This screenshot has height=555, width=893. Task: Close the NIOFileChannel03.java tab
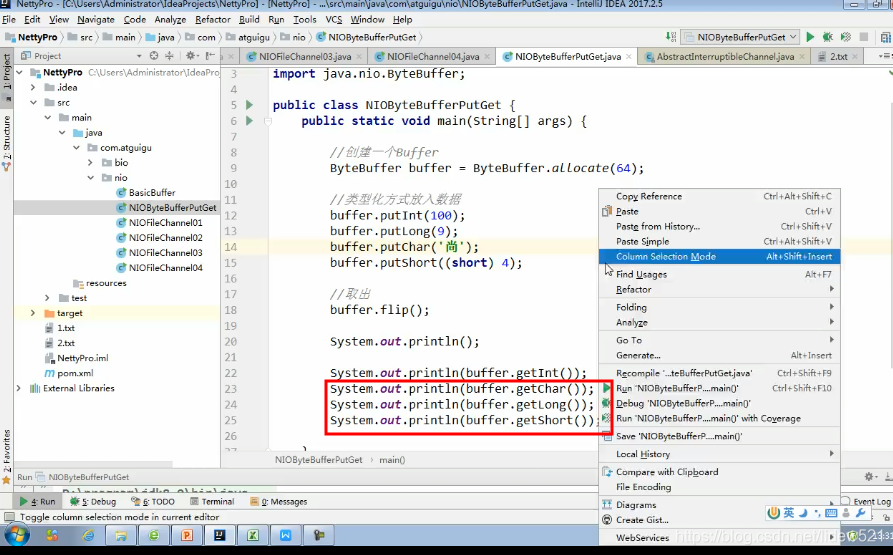pos(359,56)
